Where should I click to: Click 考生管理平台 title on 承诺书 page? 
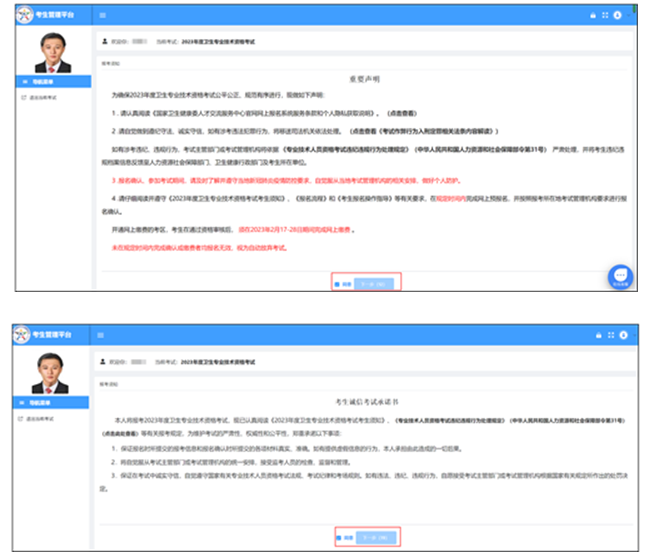[x=52, y=335]
